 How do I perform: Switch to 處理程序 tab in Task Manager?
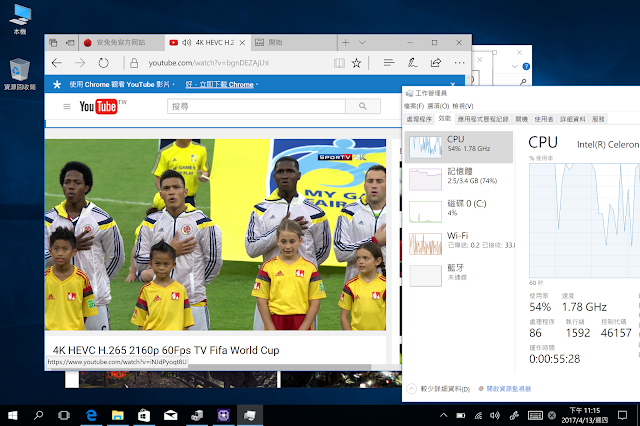click(x=419, y=119)
